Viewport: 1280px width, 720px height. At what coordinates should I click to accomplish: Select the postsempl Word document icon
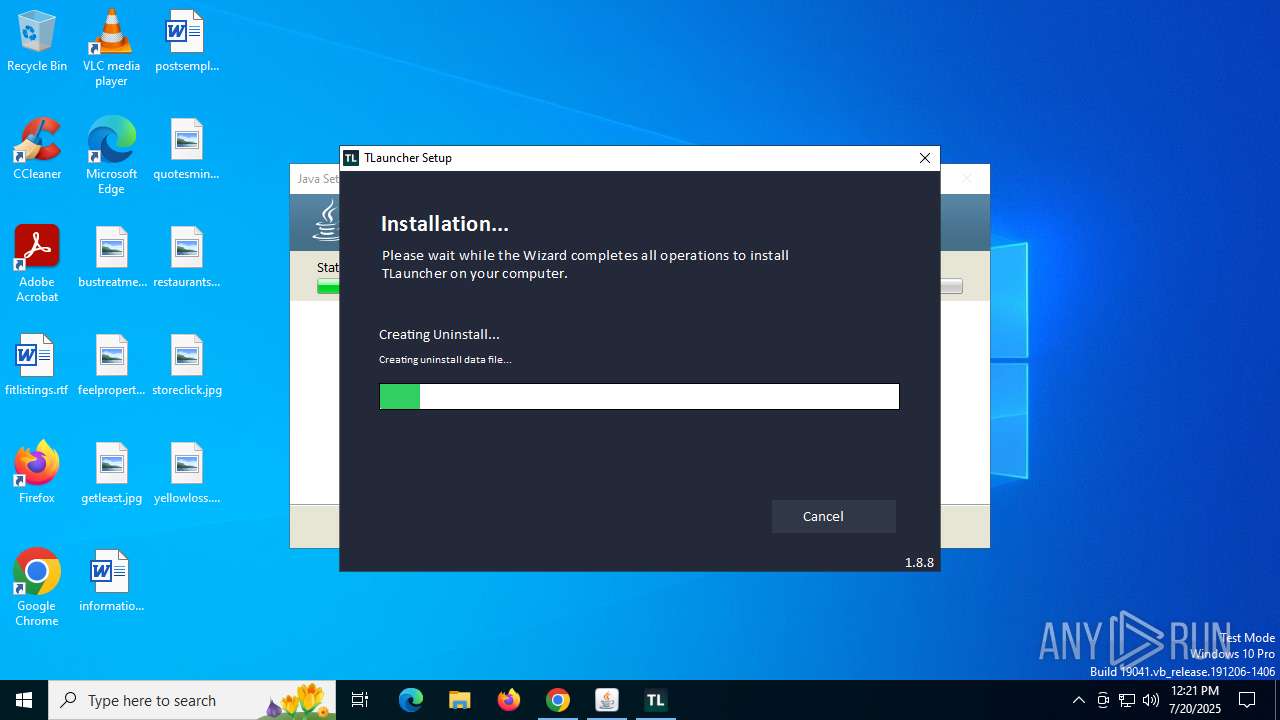tap(187, 41)
